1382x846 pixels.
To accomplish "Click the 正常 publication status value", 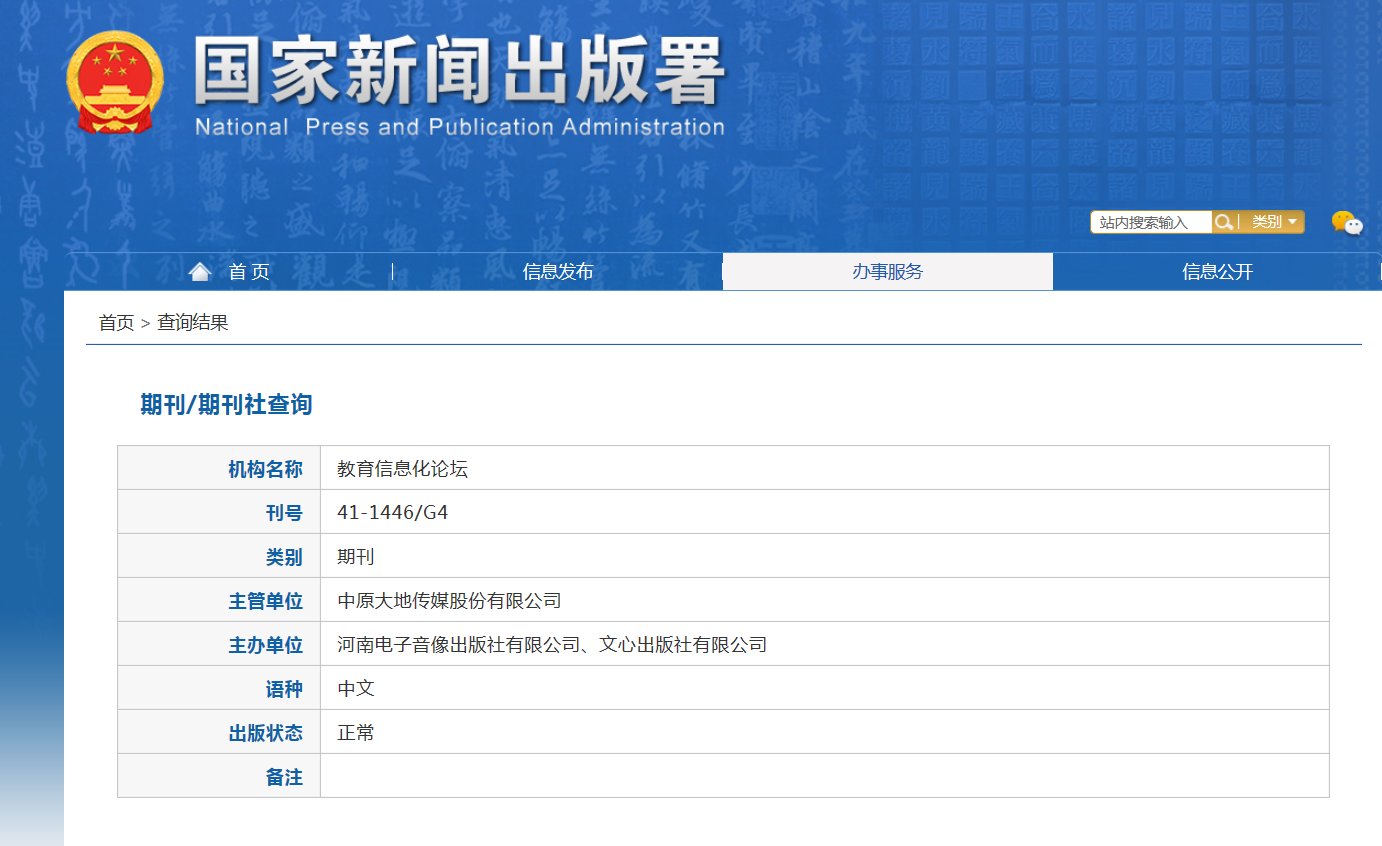I will (356, 733).
